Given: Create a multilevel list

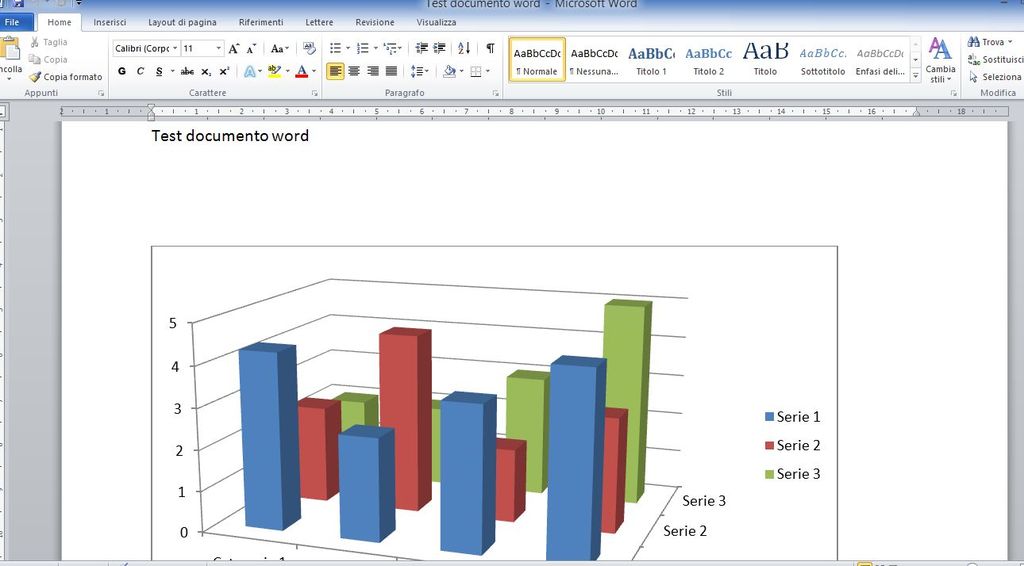Looking at the screenshot, I should pyautogui.click(x=391, y=48).
